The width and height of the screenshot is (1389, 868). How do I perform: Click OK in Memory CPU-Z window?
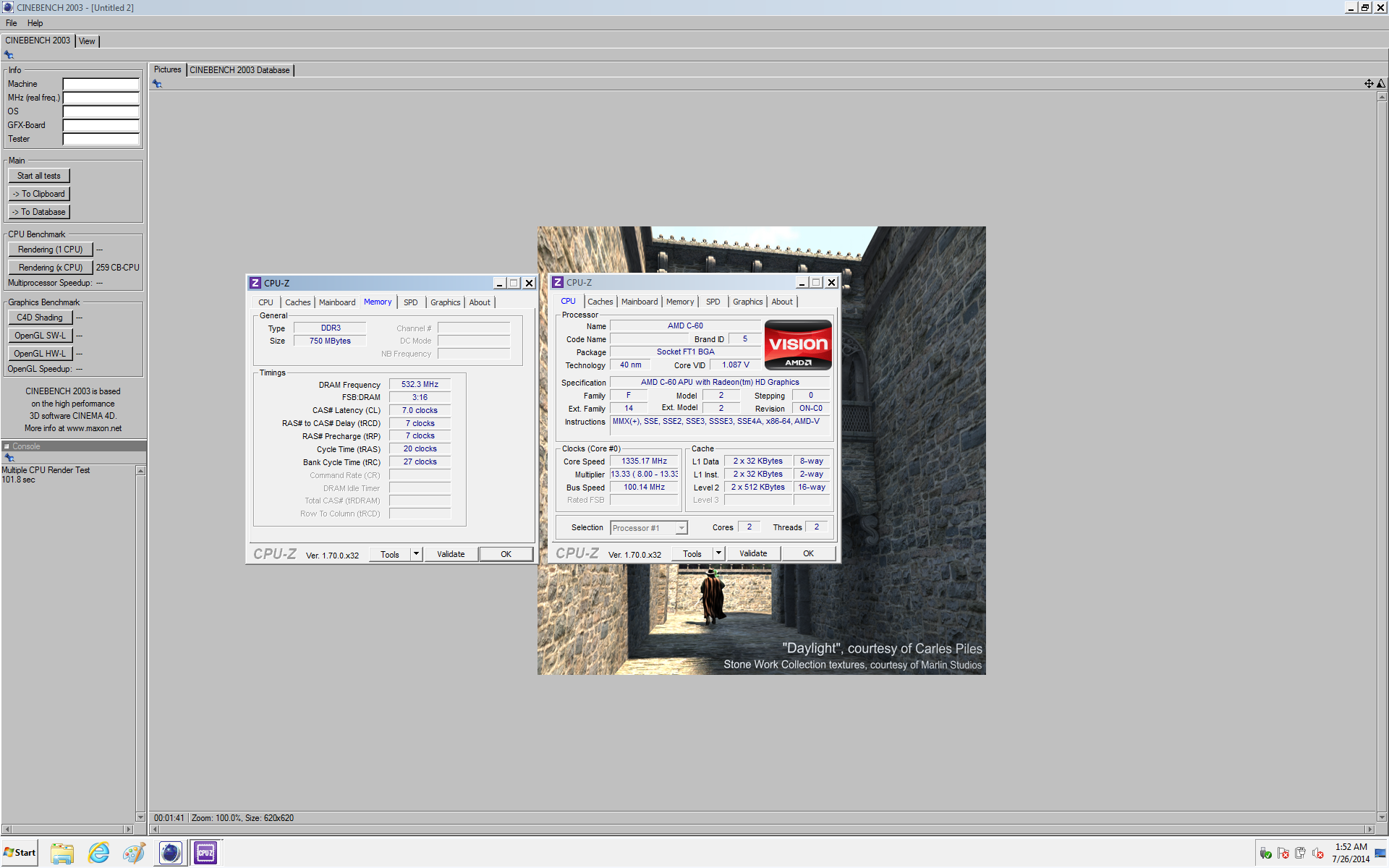pyautogui.click(x=506, y=554)
